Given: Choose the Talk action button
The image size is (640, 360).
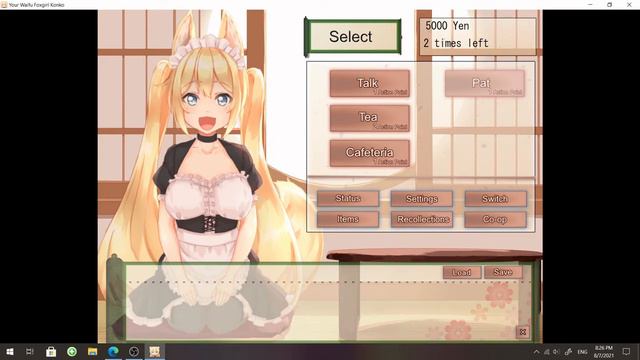Looking at the screenshot, I should pyautogui.click(x=369, y=83).
